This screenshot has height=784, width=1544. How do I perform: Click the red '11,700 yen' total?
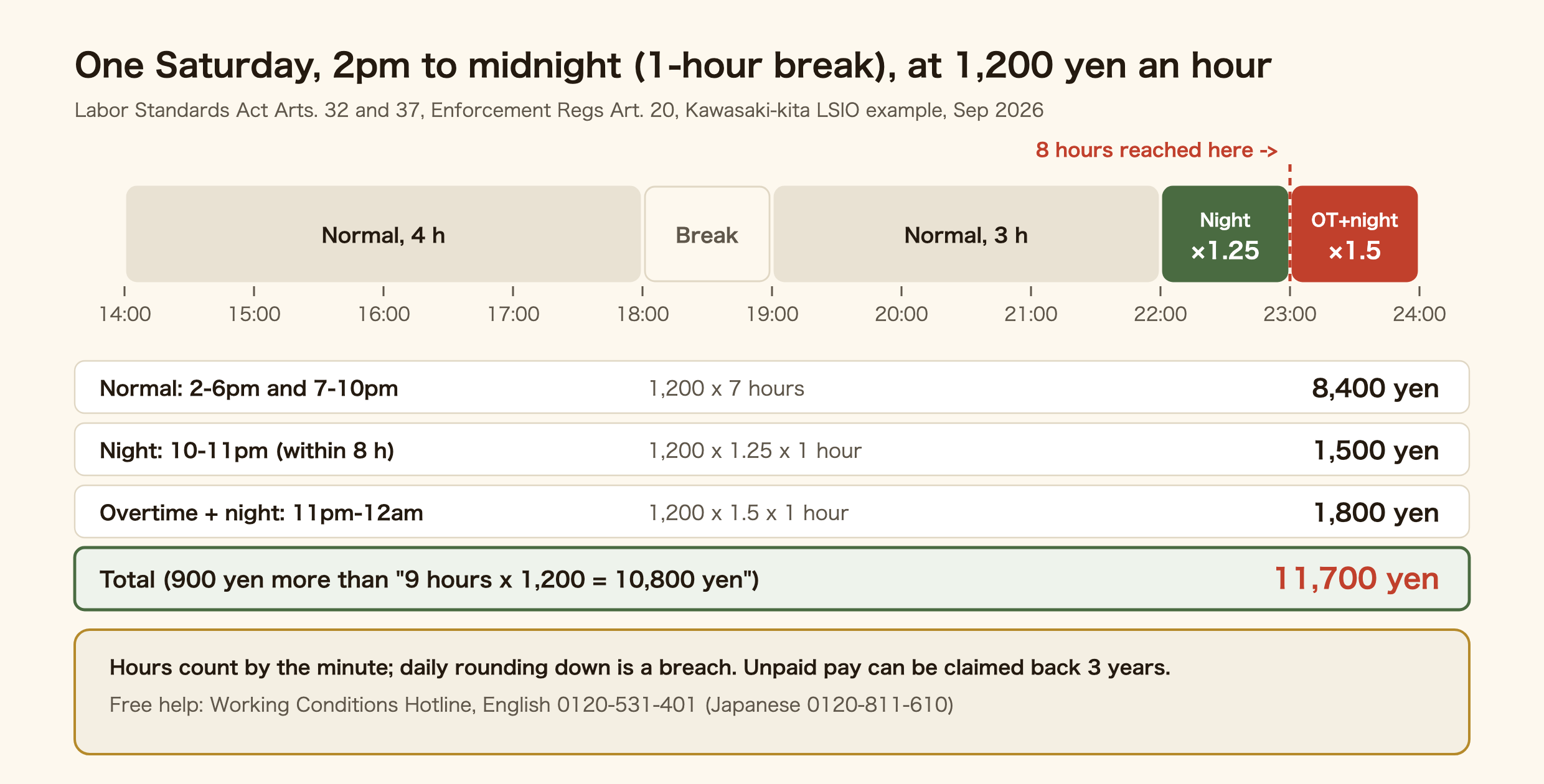coord(1357,579)
